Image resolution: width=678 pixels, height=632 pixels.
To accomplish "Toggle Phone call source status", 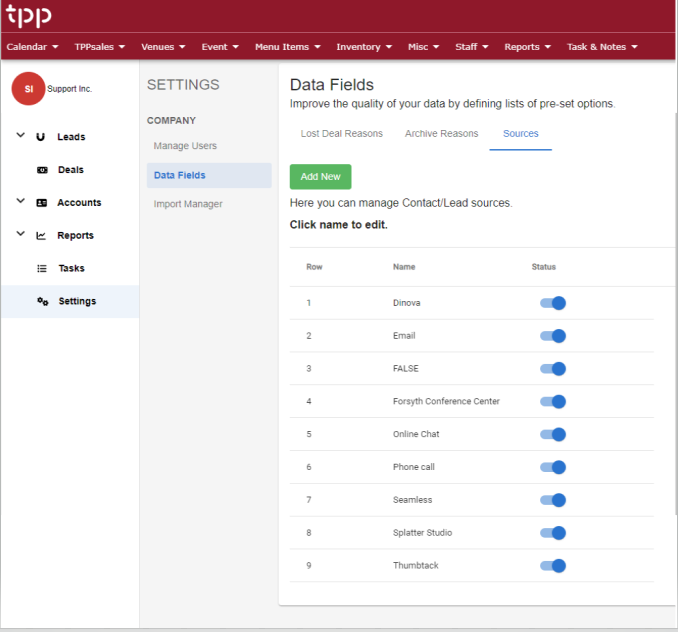I will (x=553, y=467).
